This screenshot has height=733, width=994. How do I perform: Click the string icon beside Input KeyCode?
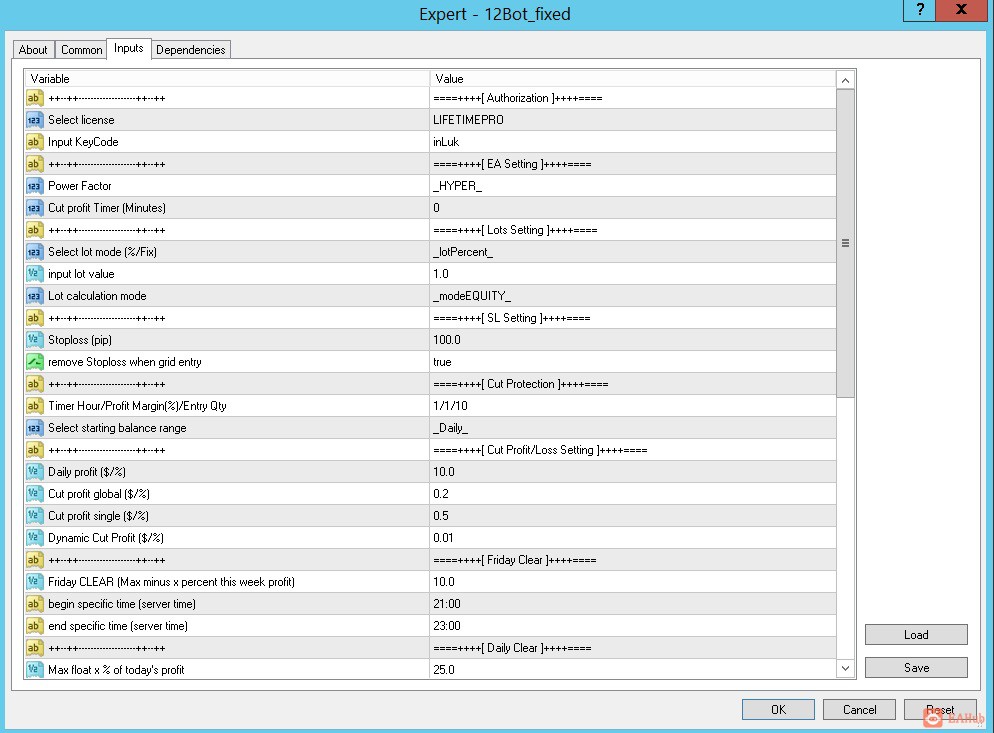[x=34, y=142]
